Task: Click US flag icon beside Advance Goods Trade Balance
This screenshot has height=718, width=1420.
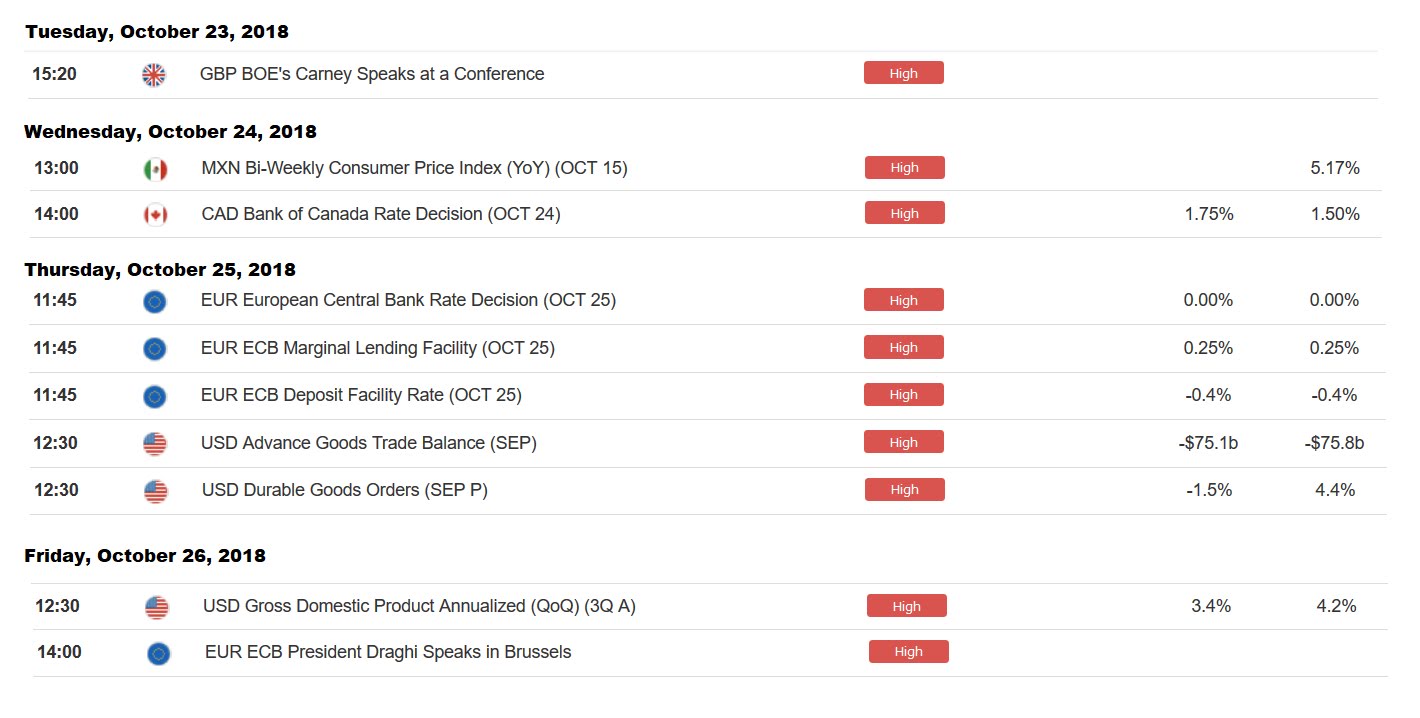Action: 155,444
